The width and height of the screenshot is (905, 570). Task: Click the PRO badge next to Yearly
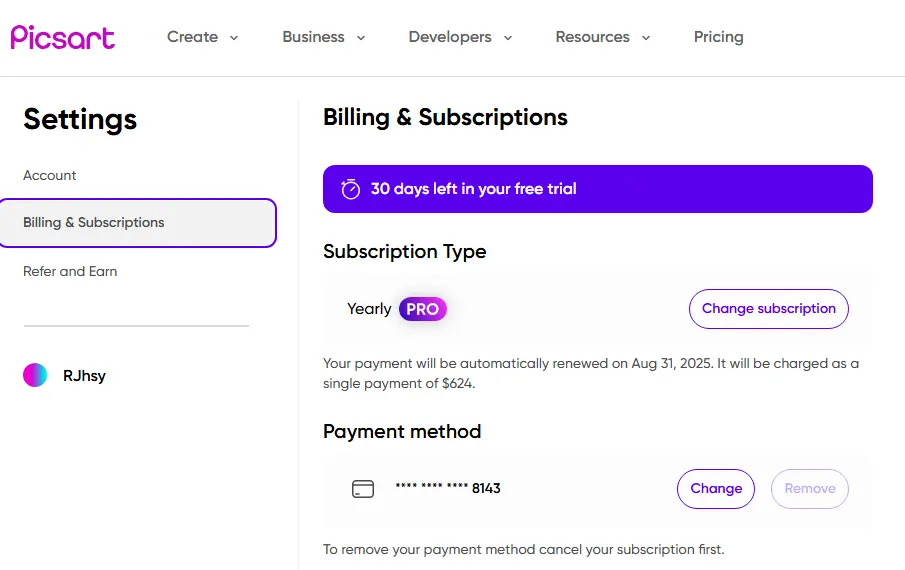coord(422,309)
